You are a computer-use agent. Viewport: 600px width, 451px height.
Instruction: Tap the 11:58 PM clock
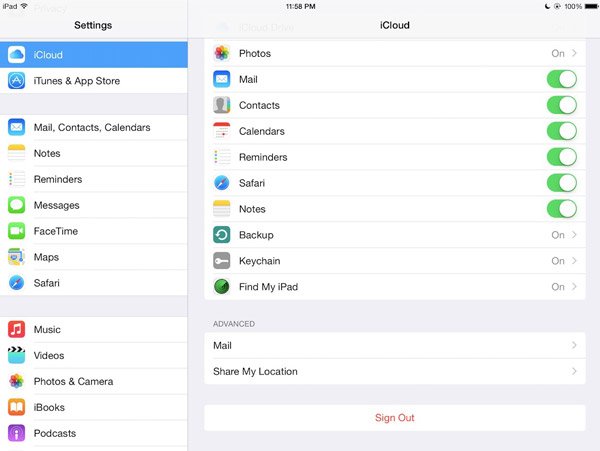click(301, 6)
